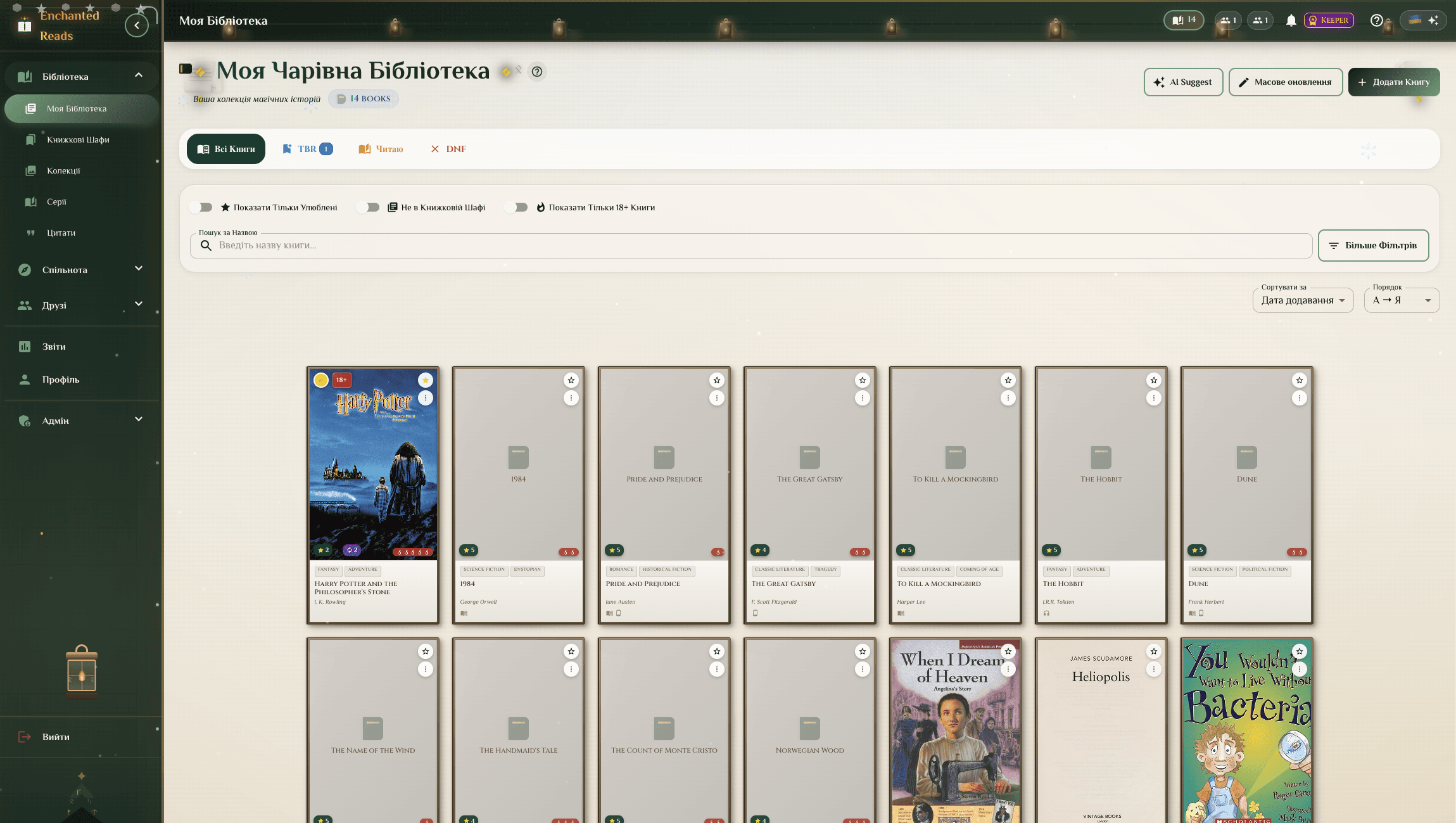Enable Показати Тільки Улюблені toggle
Image resolution: width=1456 pixels, height=823 pixels.
(201, 207)
